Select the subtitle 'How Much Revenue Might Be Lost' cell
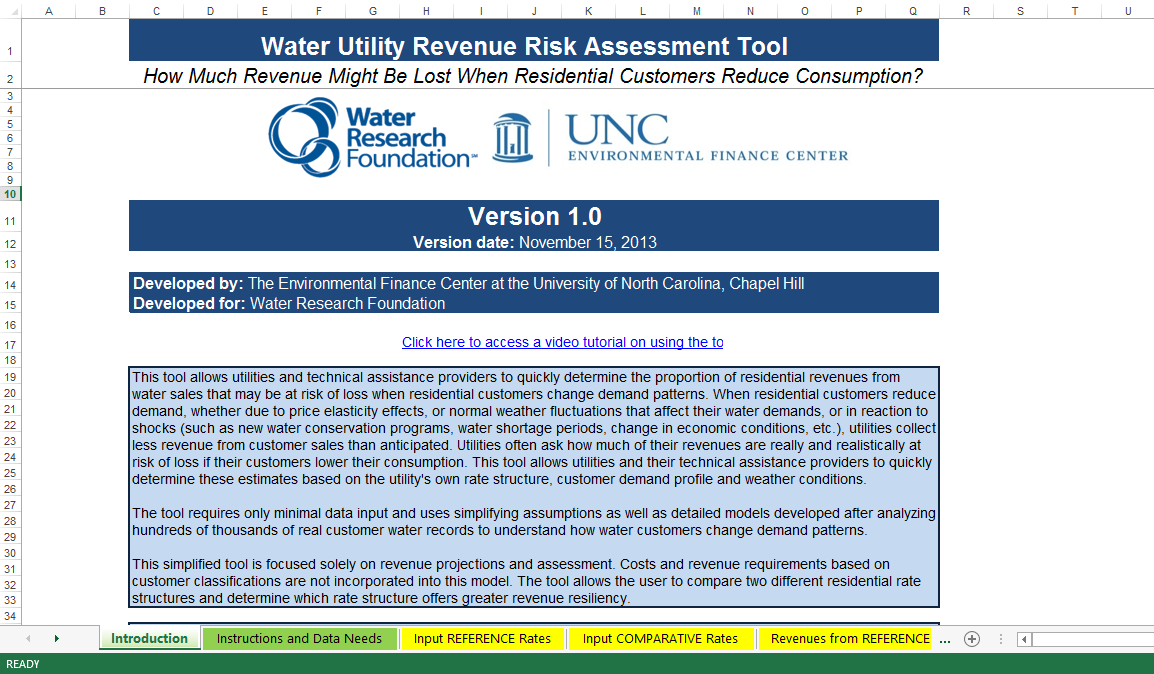This screenshot has height=674, width=1154. tap(534, 76)
